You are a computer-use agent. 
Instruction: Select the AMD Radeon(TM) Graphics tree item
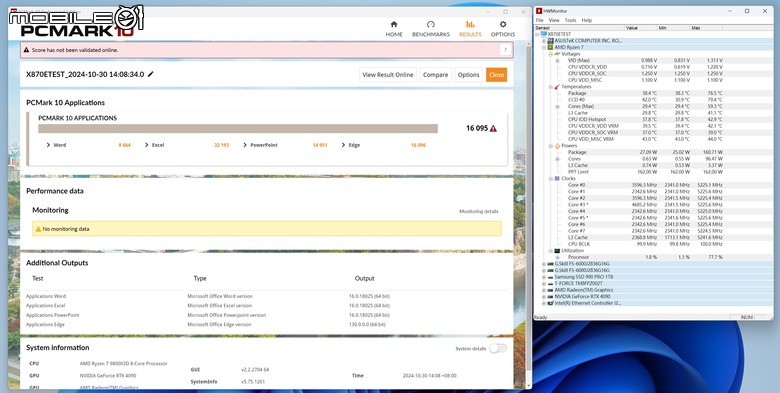coord(584,290)
